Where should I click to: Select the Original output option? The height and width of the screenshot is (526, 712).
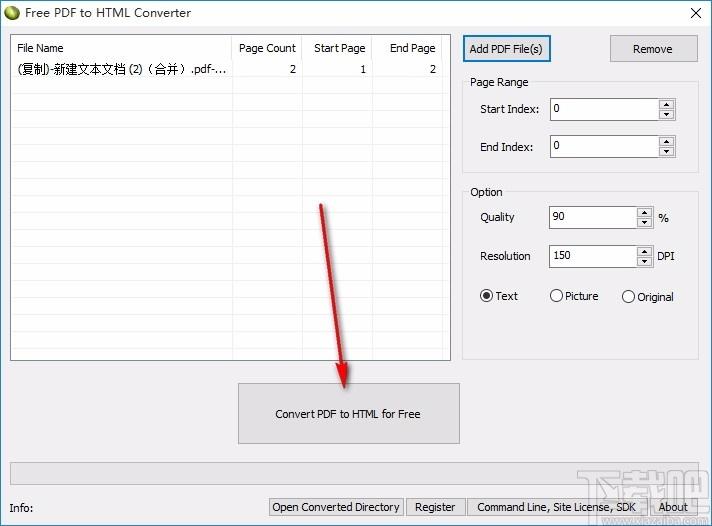(x=648, y=297)
